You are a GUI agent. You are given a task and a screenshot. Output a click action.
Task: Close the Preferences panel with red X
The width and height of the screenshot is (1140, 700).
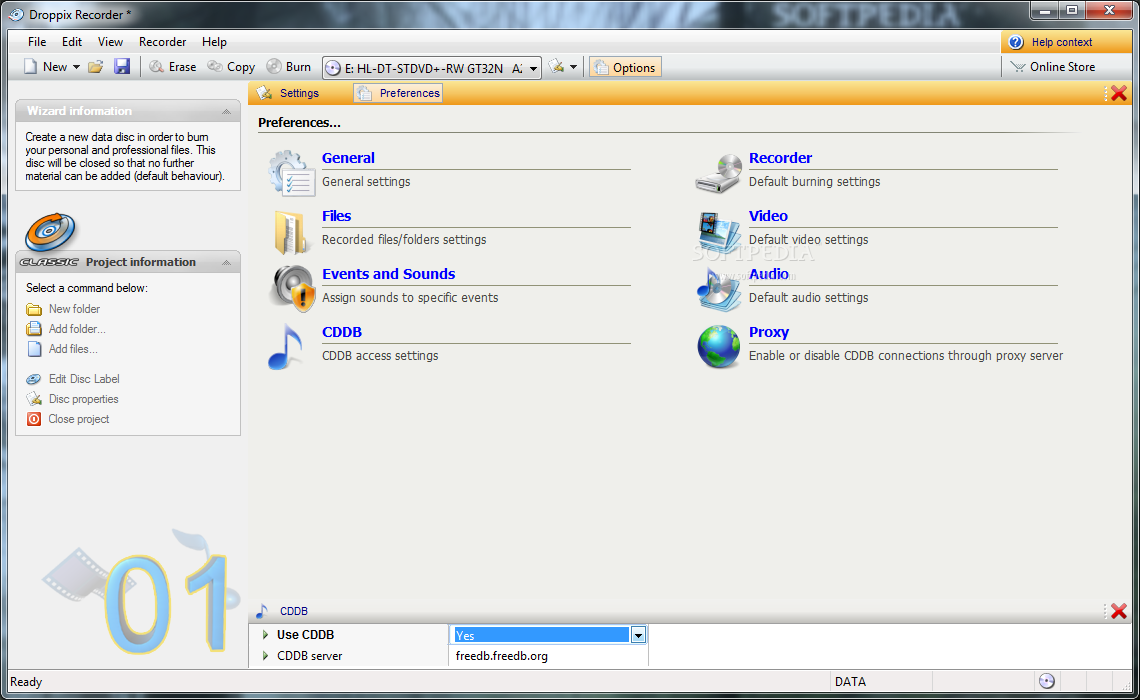coord(1119,93)
